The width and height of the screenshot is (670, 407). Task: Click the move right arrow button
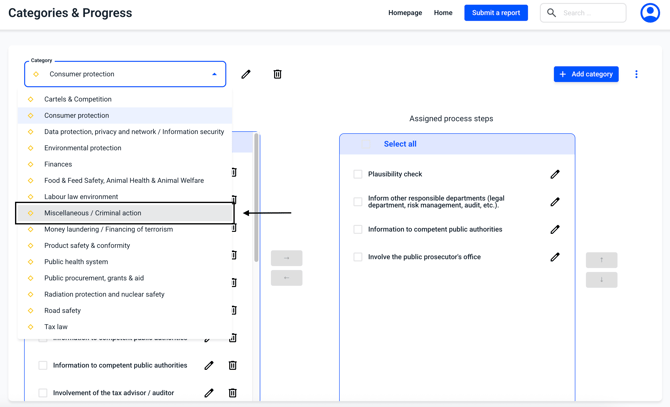point(286,258)
